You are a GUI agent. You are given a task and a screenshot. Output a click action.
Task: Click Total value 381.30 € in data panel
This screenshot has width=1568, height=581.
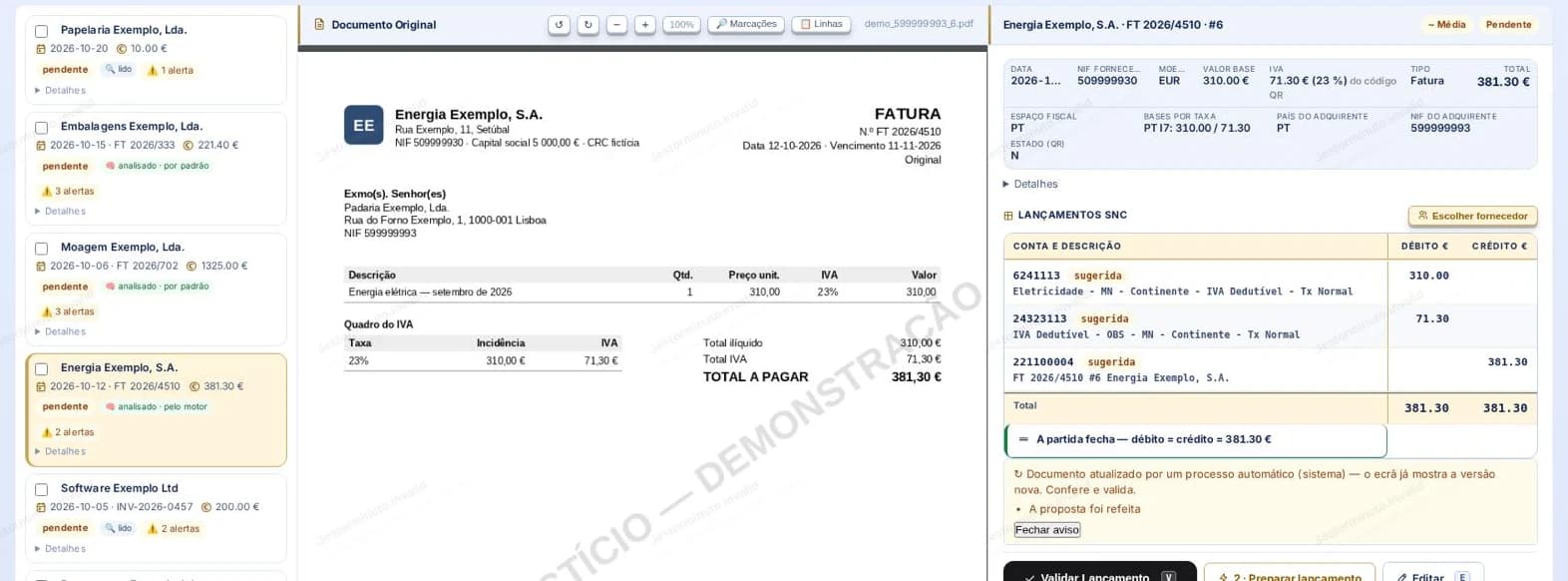tap(1503, 82)
